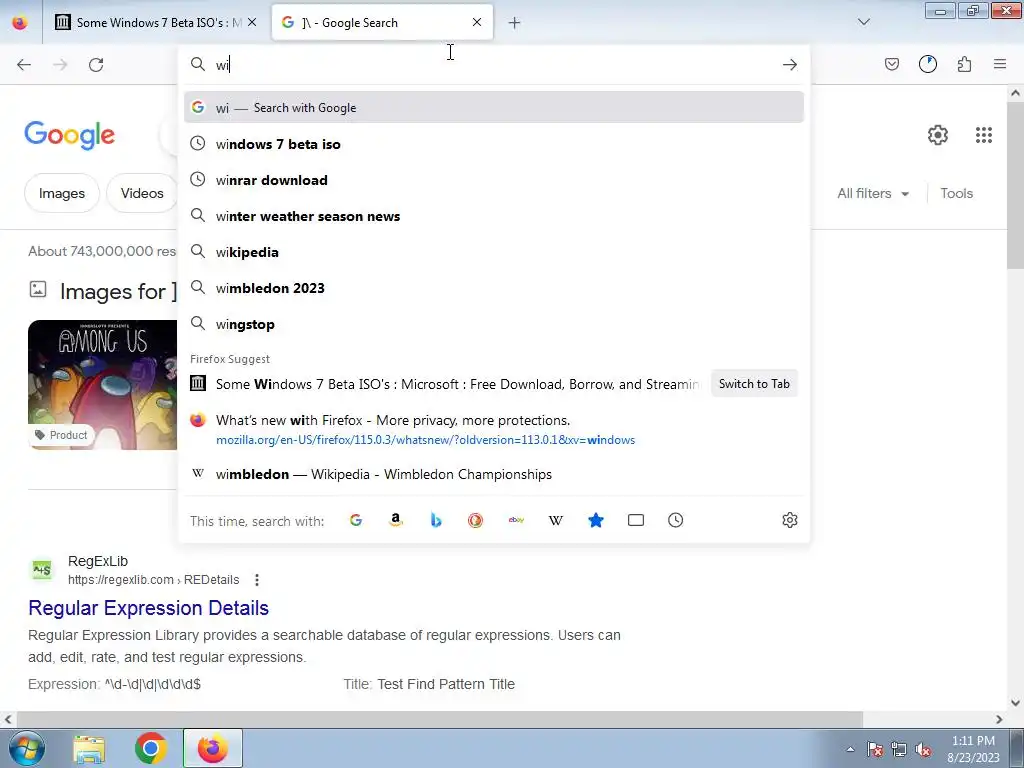Image resolution: width=1024 pixels, height=768 pixels.
Task: Reload the current page
Action: click(96, 65)
